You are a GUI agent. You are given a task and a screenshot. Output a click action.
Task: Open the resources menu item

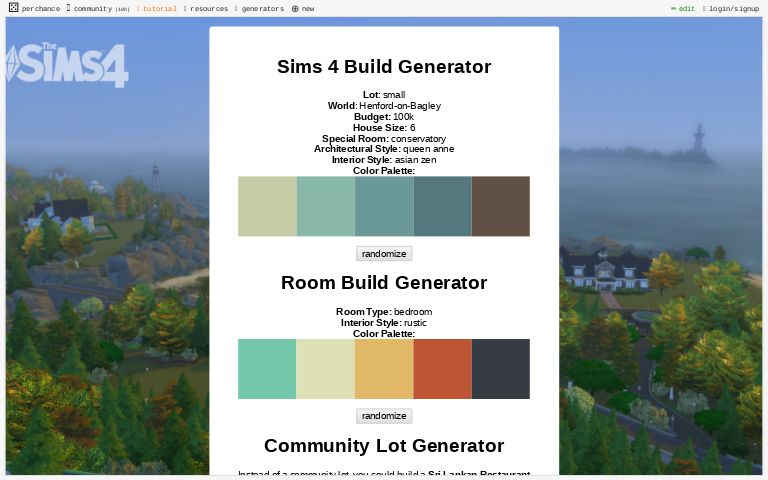206,9
